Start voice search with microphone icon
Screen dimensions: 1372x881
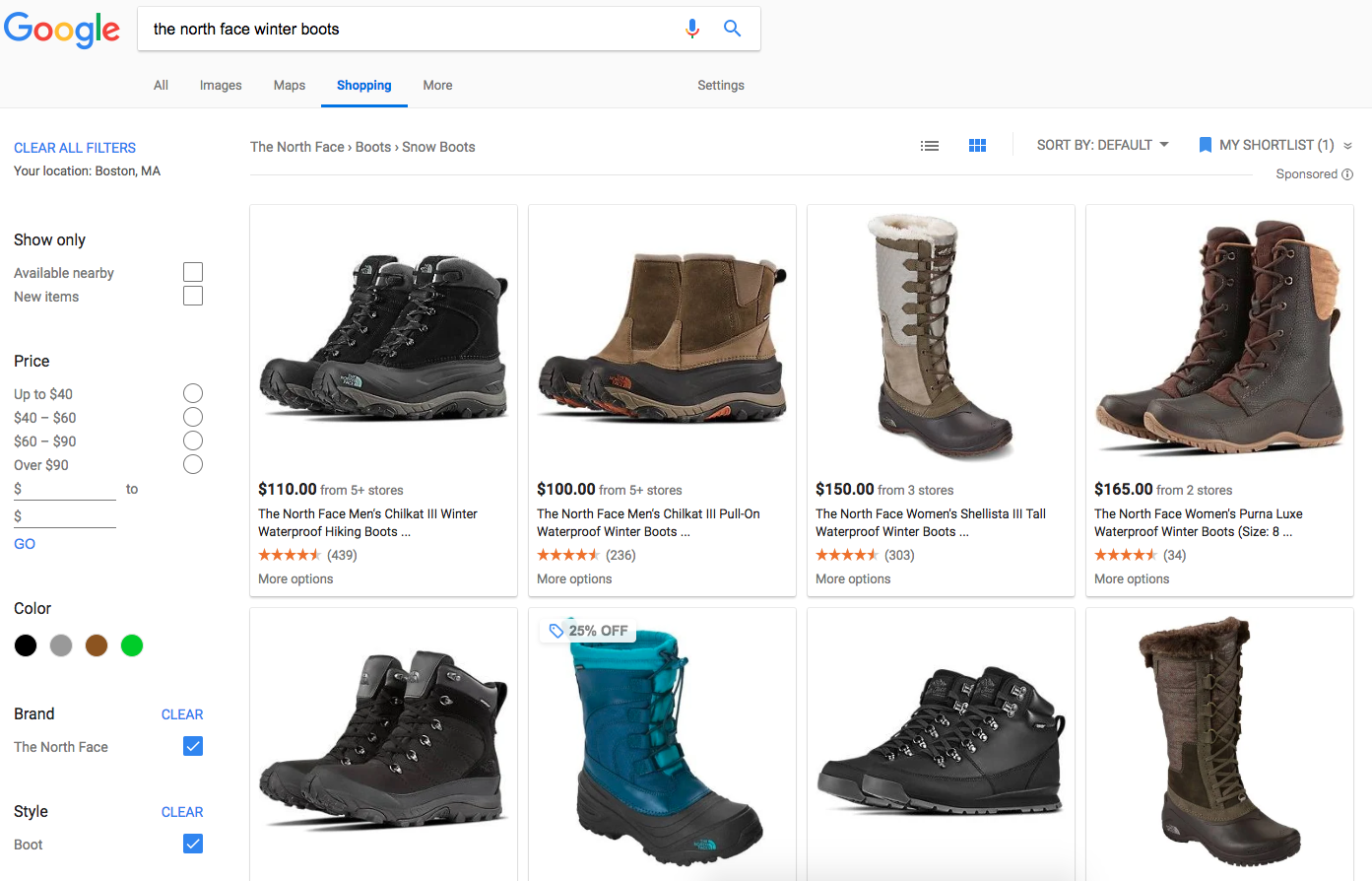click(x=692, y=29)
